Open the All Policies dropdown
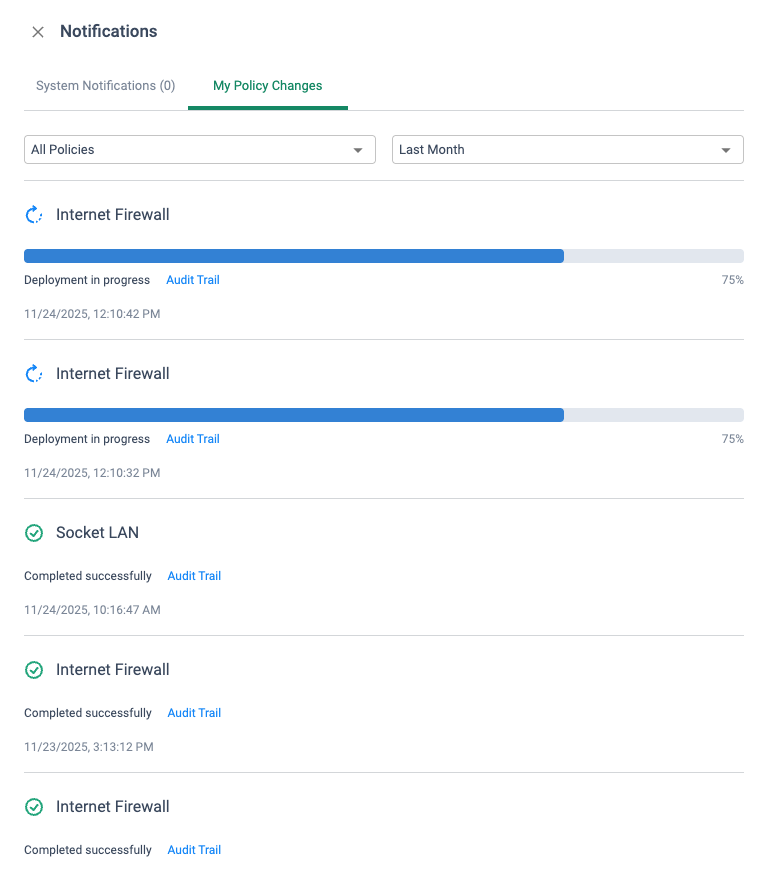The image size is (760, 875). [x=200, y=150]
